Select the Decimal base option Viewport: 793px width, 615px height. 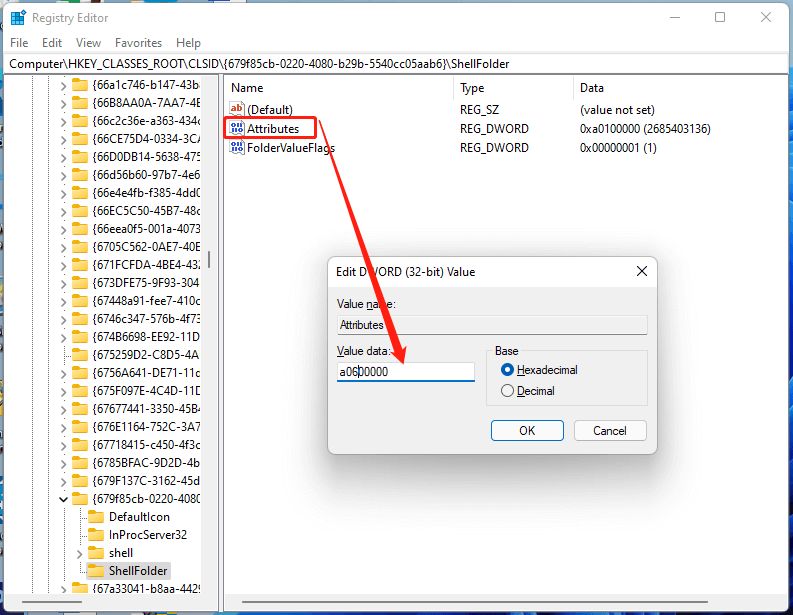point(507,391)
